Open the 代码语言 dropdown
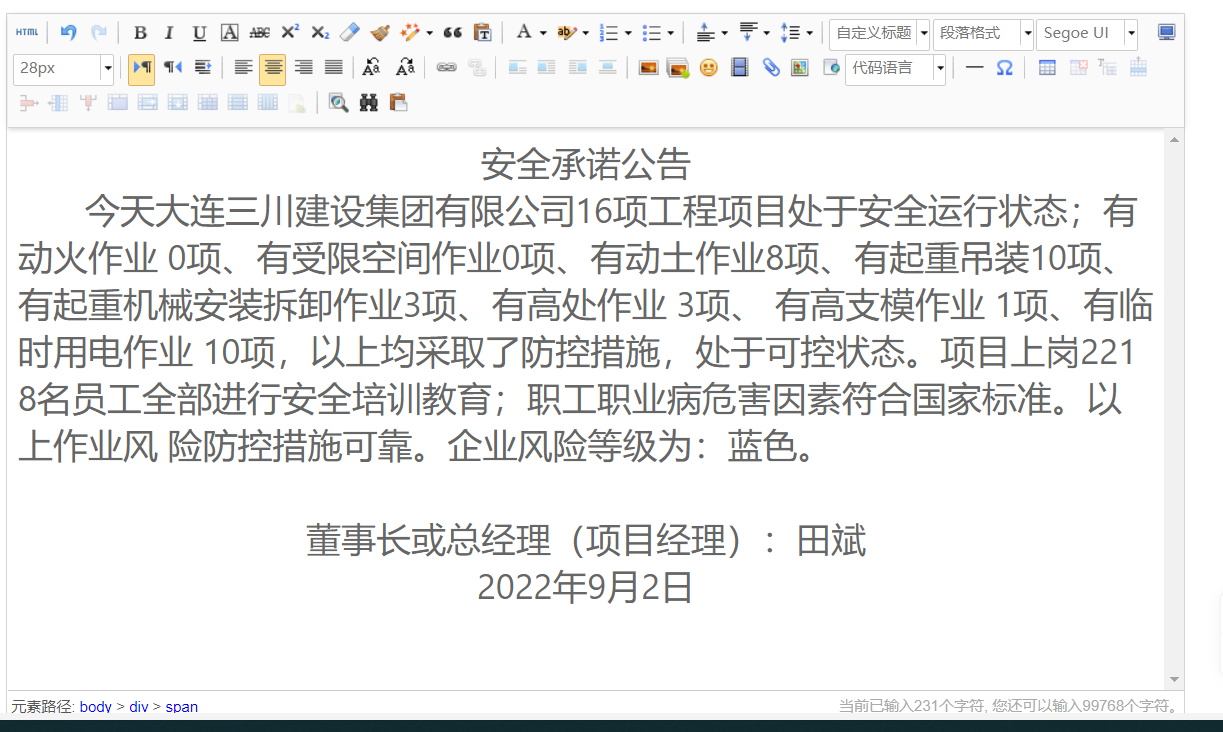Screen dimensions: 1223x732 point(895,69)
